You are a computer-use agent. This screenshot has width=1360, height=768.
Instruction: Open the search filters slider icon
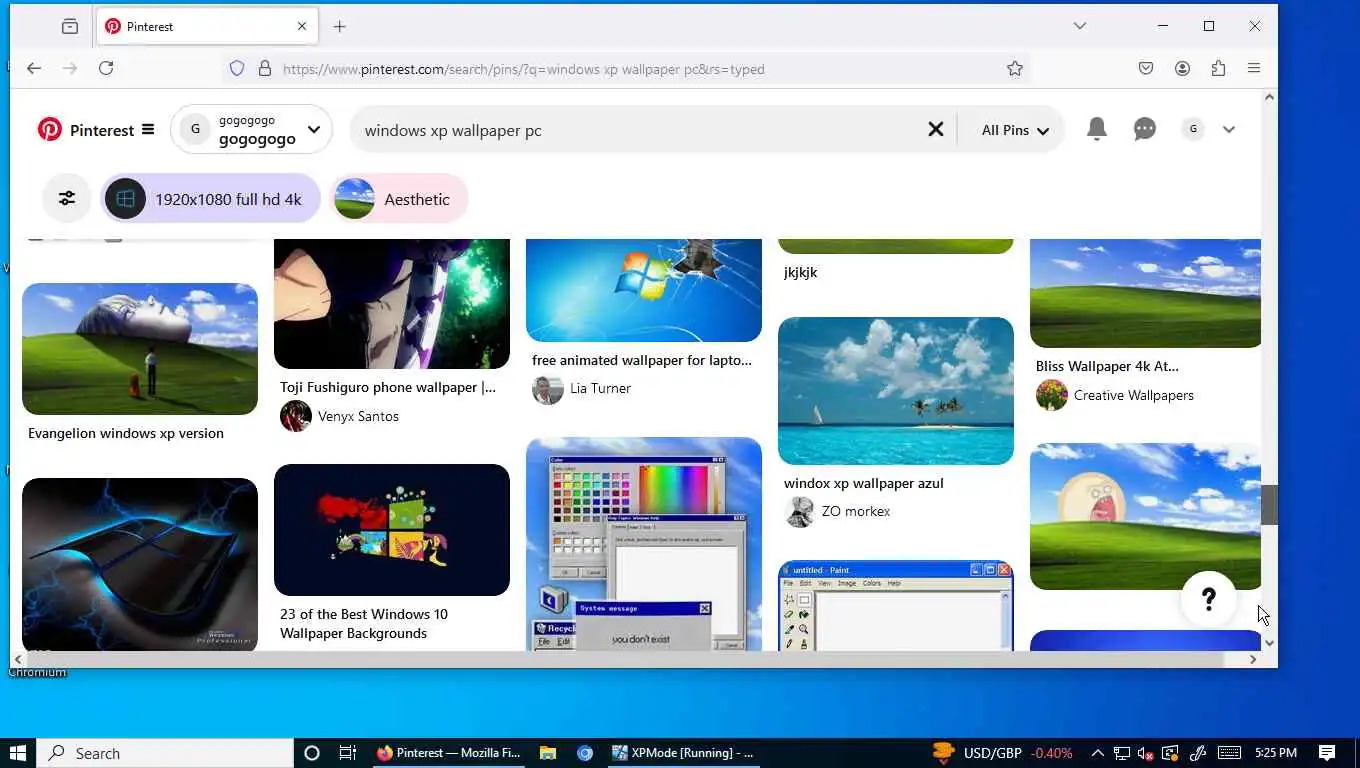[67, 198]
